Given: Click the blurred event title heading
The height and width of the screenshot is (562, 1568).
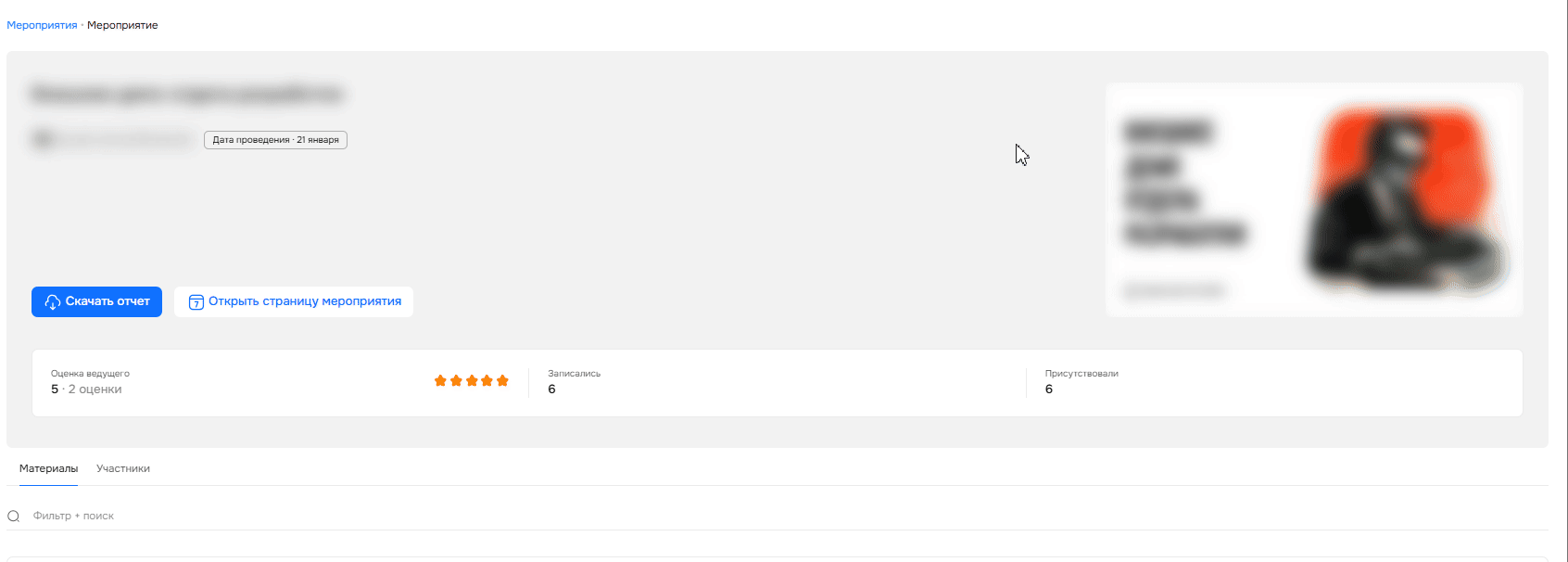Looking at the screenshot, I should click(x=186, y=94).
